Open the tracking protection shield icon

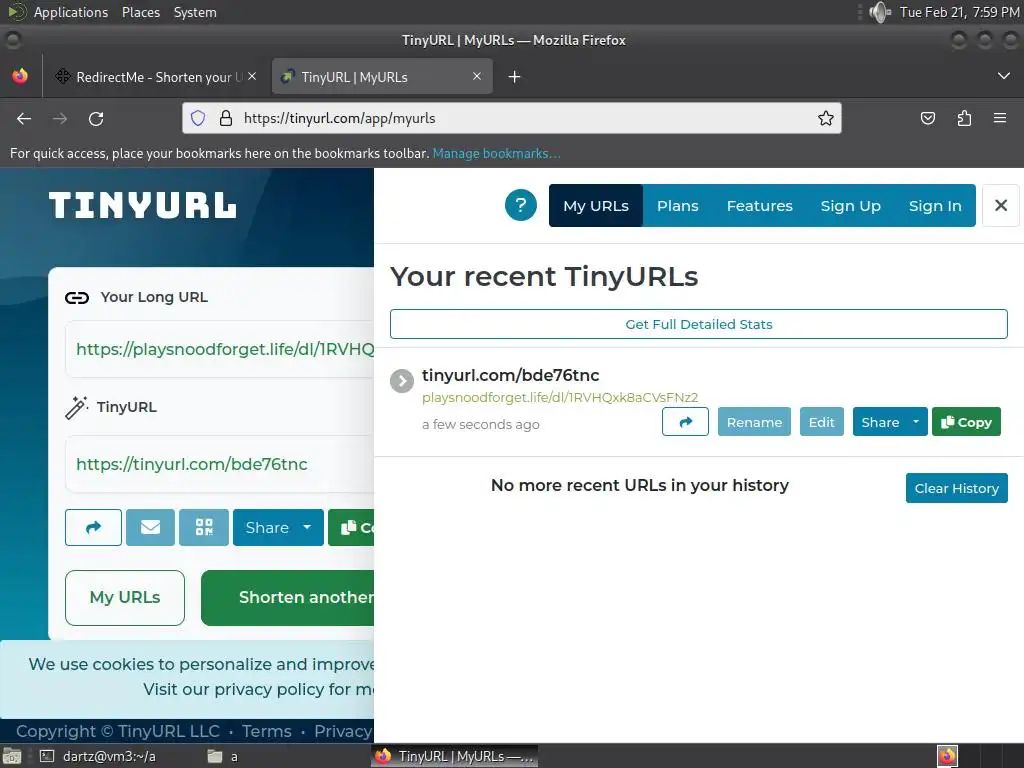pyautogui.click(x=198, y=118)
